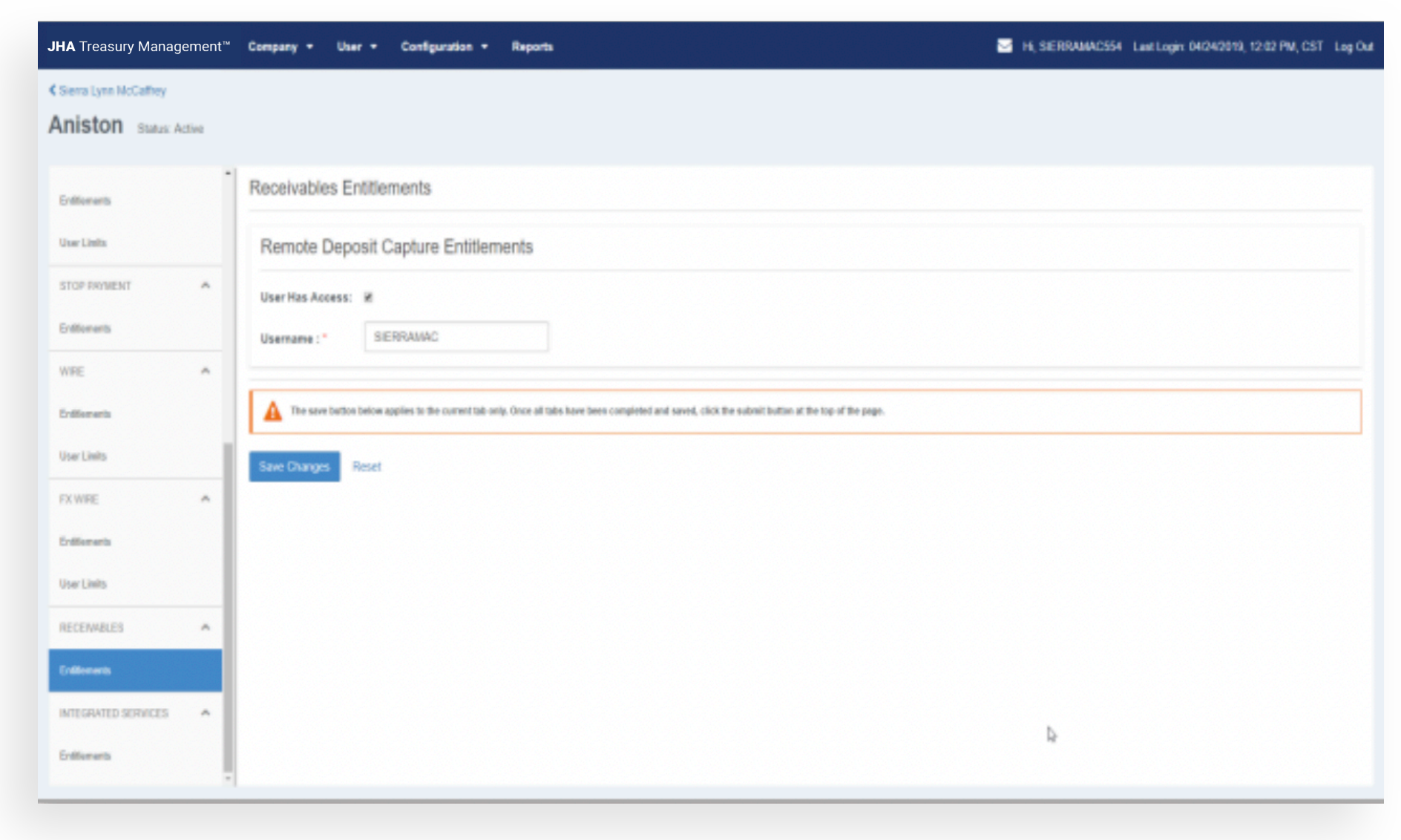Image resolution: width=1401 pixels, height=840 pixels.
Task: Open the Company dropdown menu
Action: [x=280, y=47]
